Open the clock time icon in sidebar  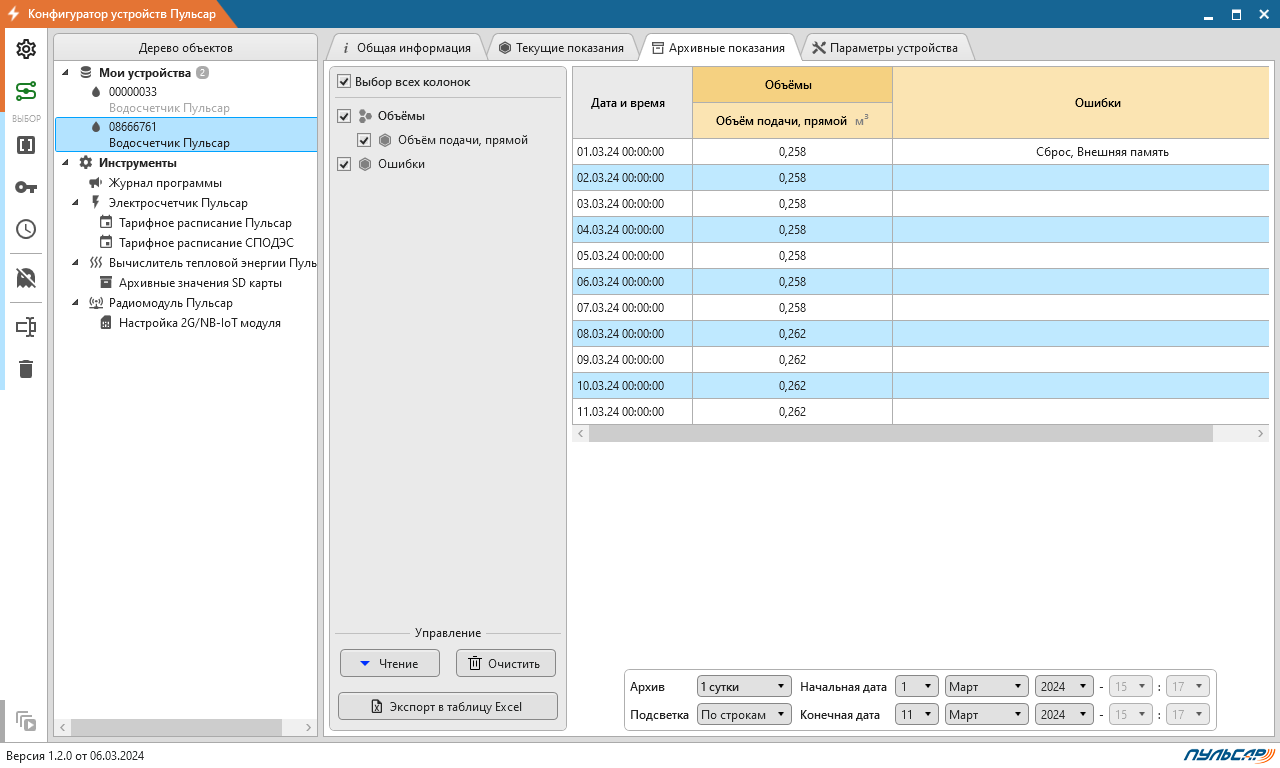click(26, 229)
